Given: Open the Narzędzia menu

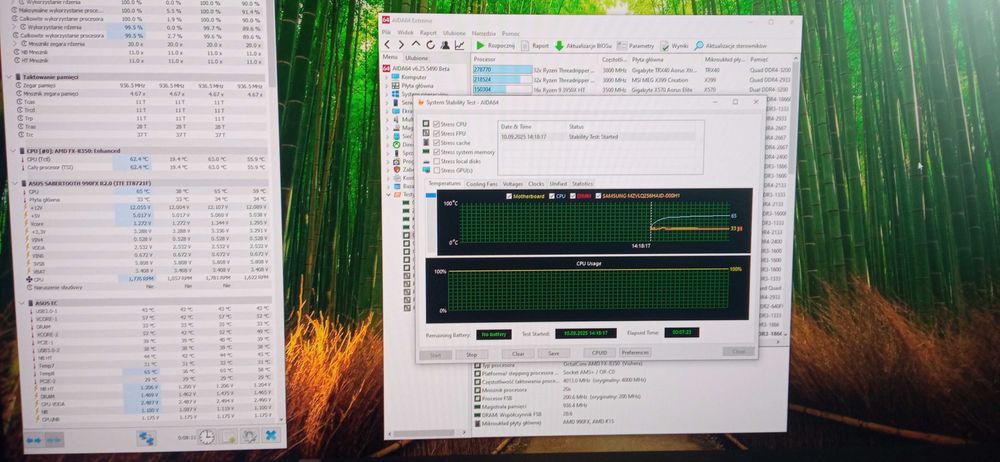Looking at the screenshot, I should point(483,33).
